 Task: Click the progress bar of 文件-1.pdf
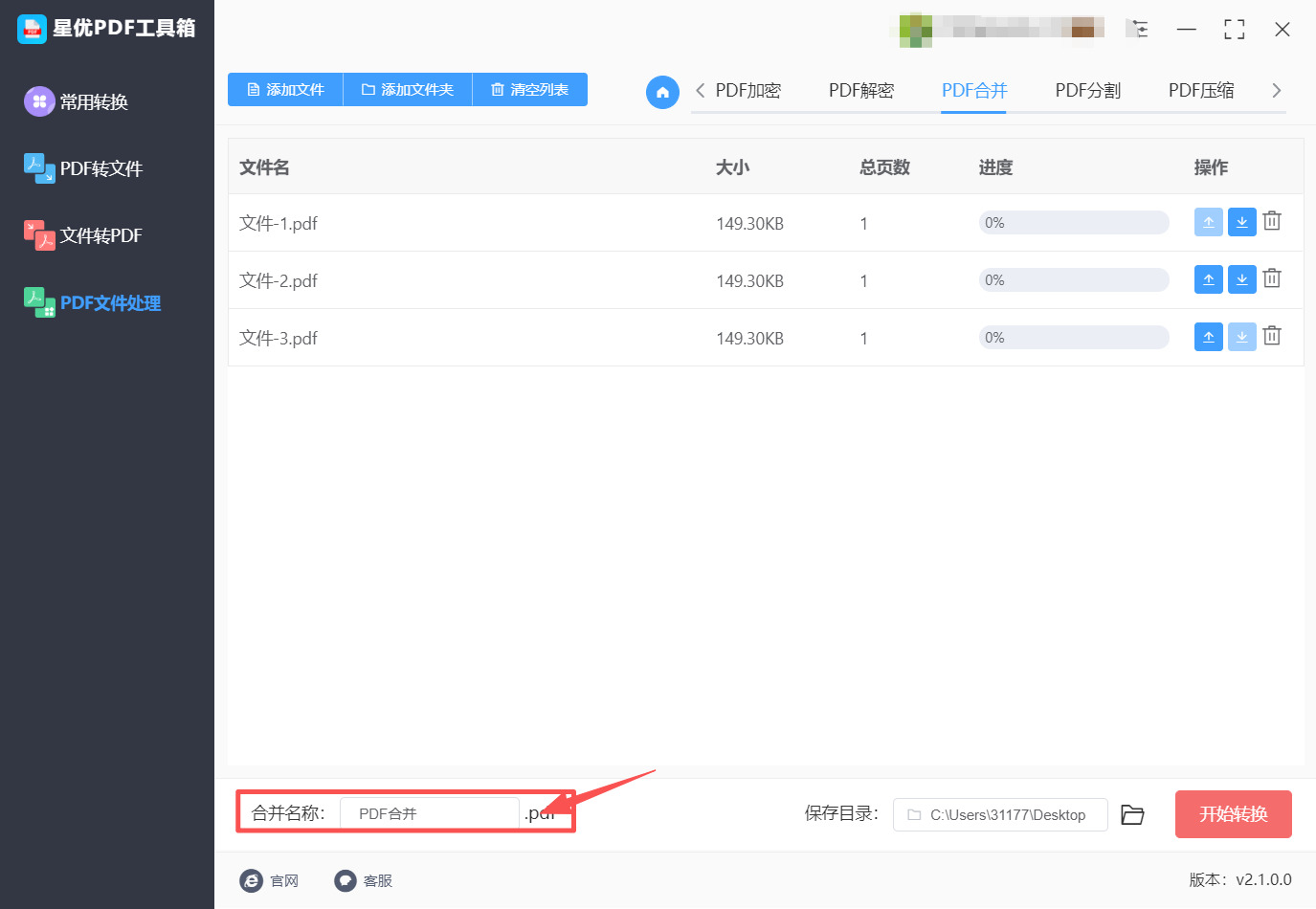(x=1074, y=223)
